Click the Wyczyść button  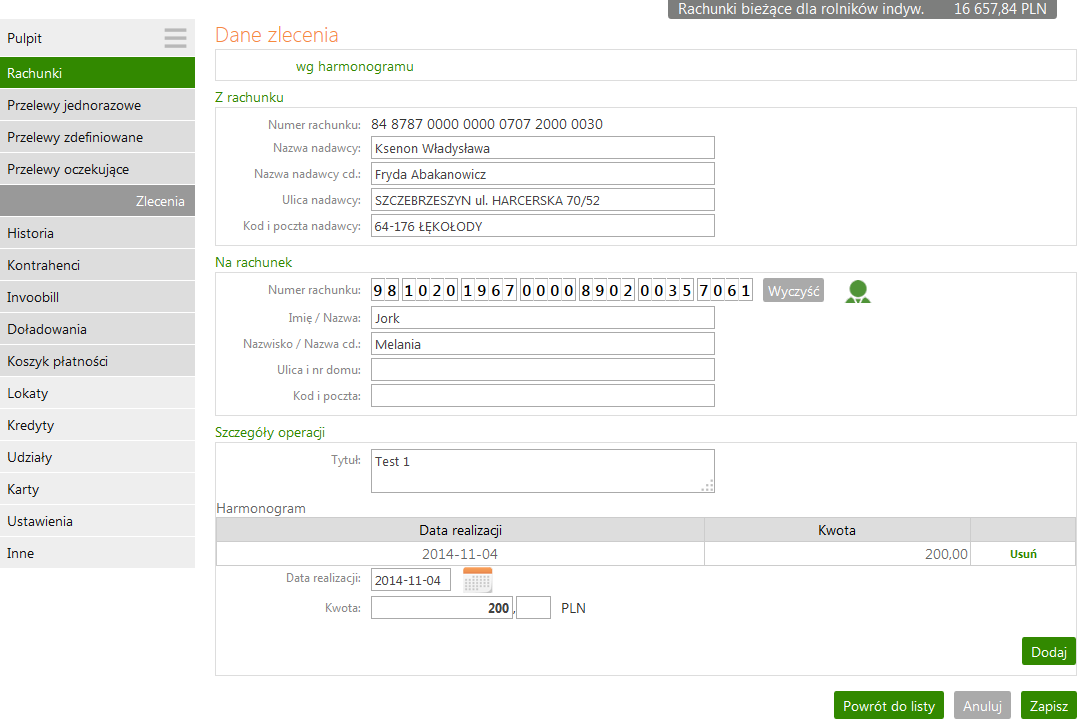793,291
